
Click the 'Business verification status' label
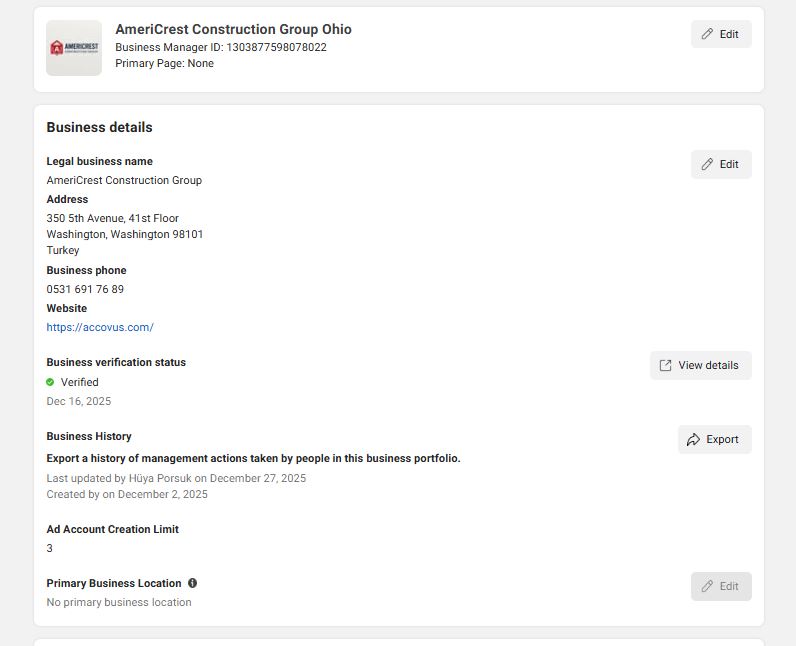(x=116, y=362)
